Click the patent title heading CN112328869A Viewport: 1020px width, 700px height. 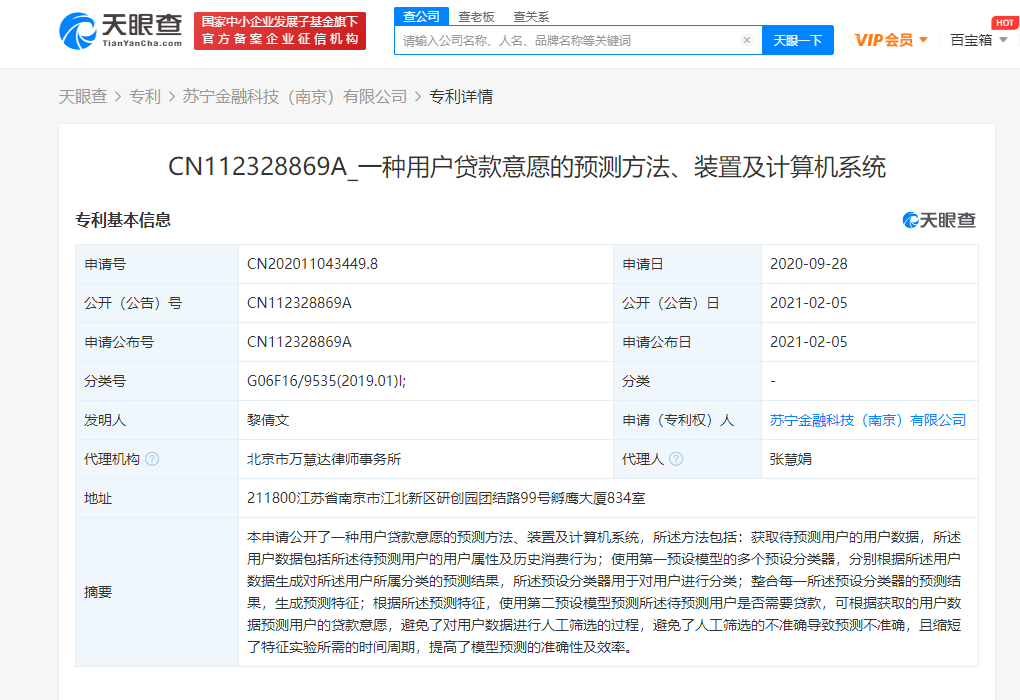point(526,167)
